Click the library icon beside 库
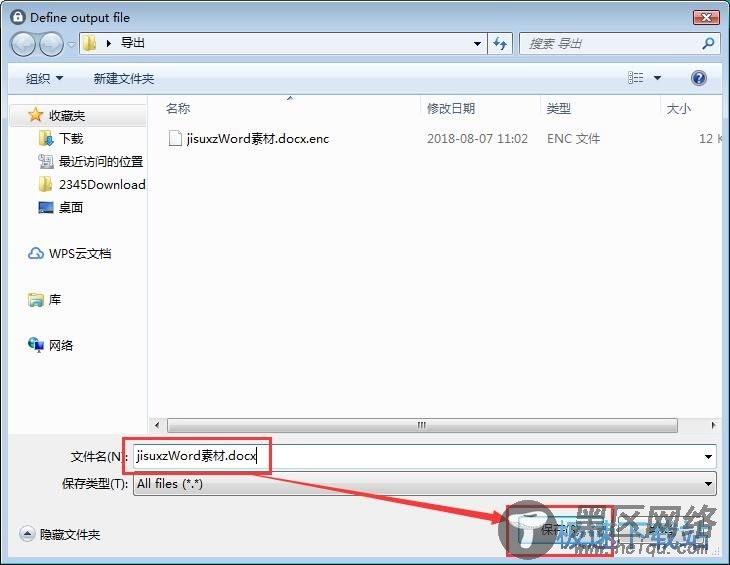 (x=36, y=300)
